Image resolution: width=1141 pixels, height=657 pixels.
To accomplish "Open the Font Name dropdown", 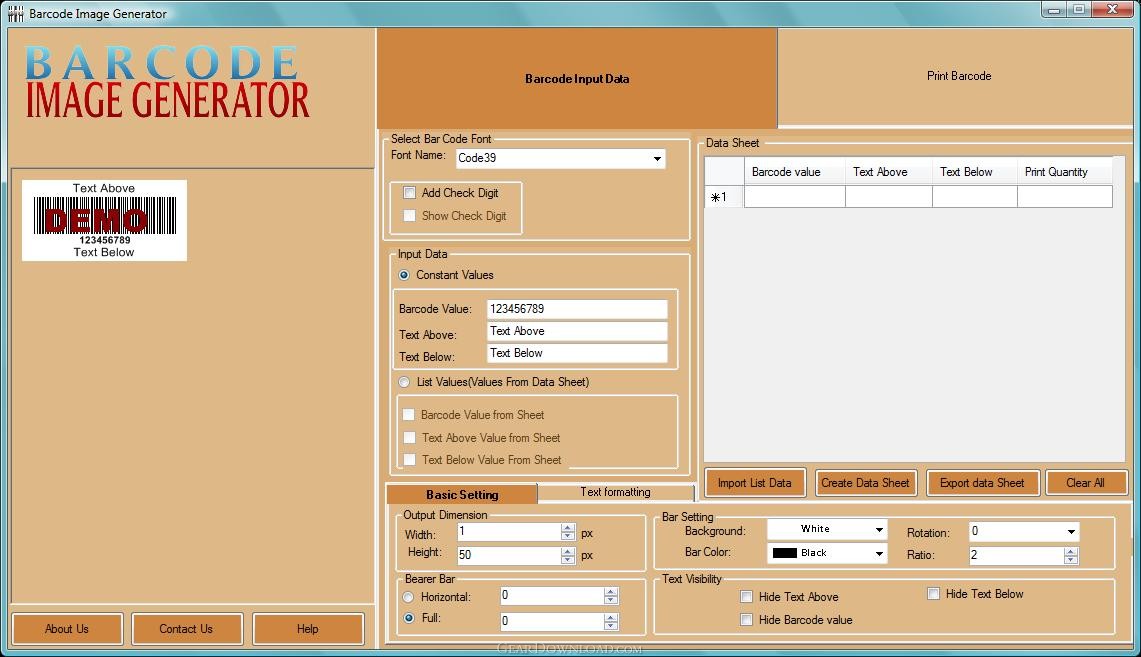I will (657, 159).
